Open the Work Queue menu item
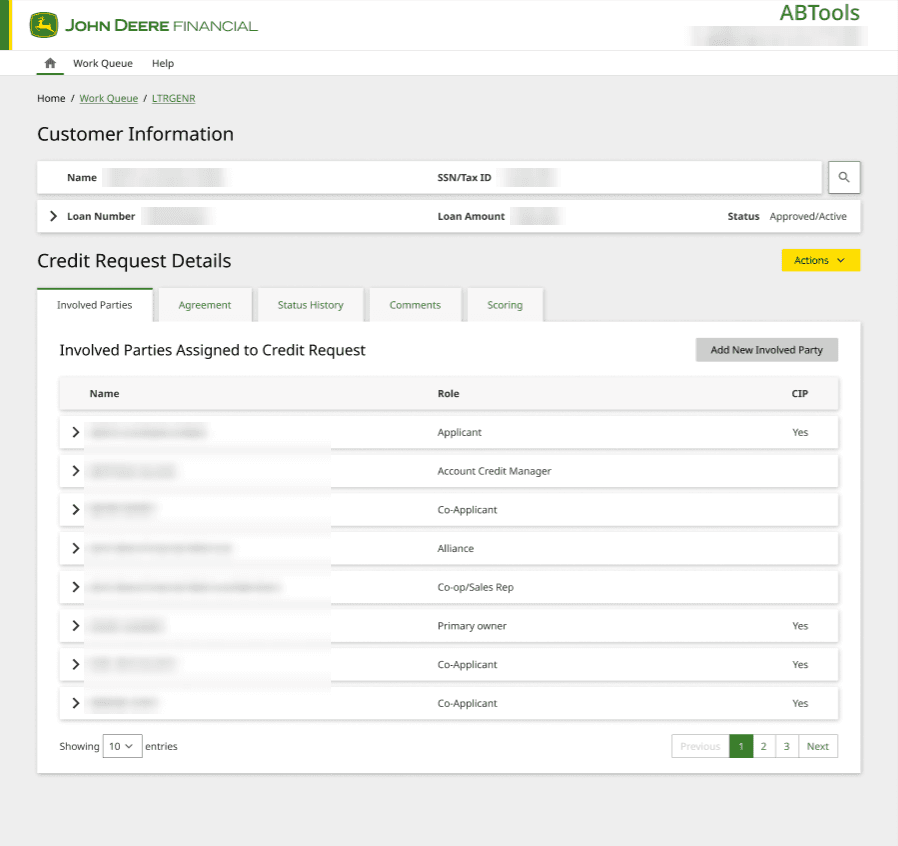The height and width of the screenshot is (846, 898). (103, 64)
